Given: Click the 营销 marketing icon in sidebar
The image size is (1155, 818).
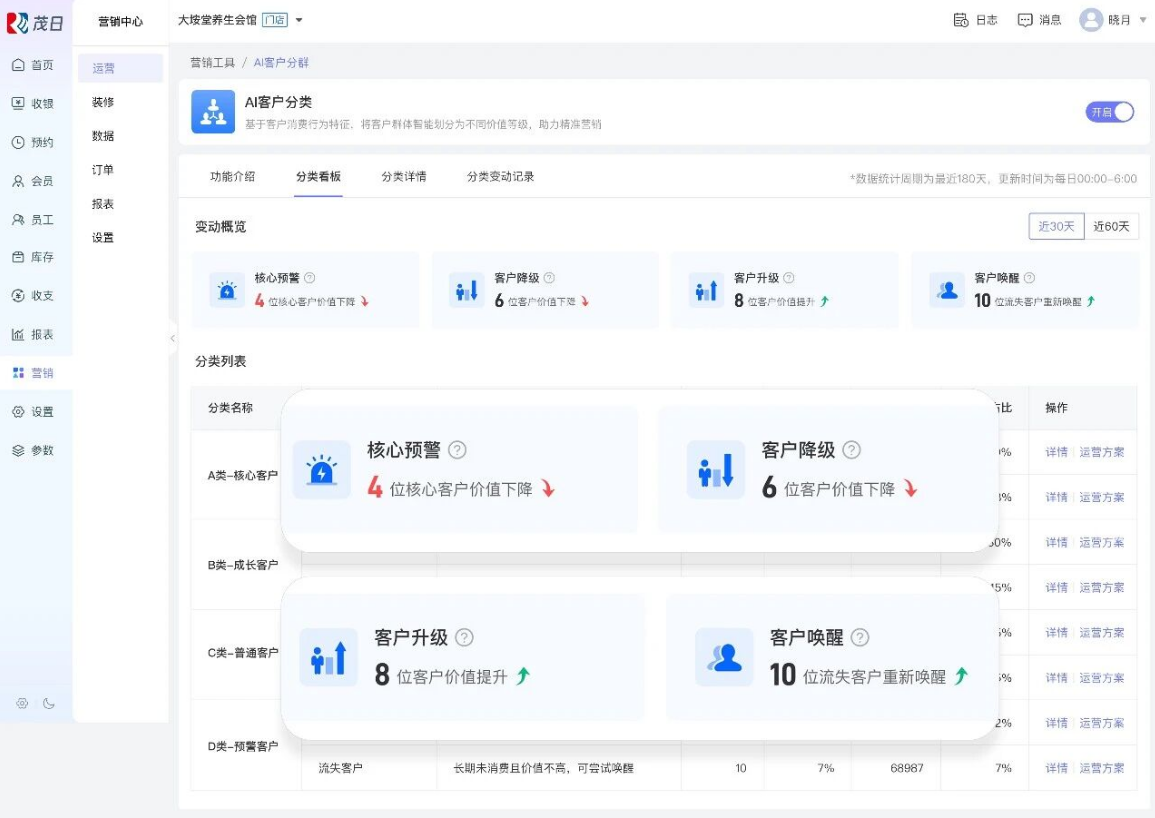Looking at the screenshot, I should tap(18, 373).
